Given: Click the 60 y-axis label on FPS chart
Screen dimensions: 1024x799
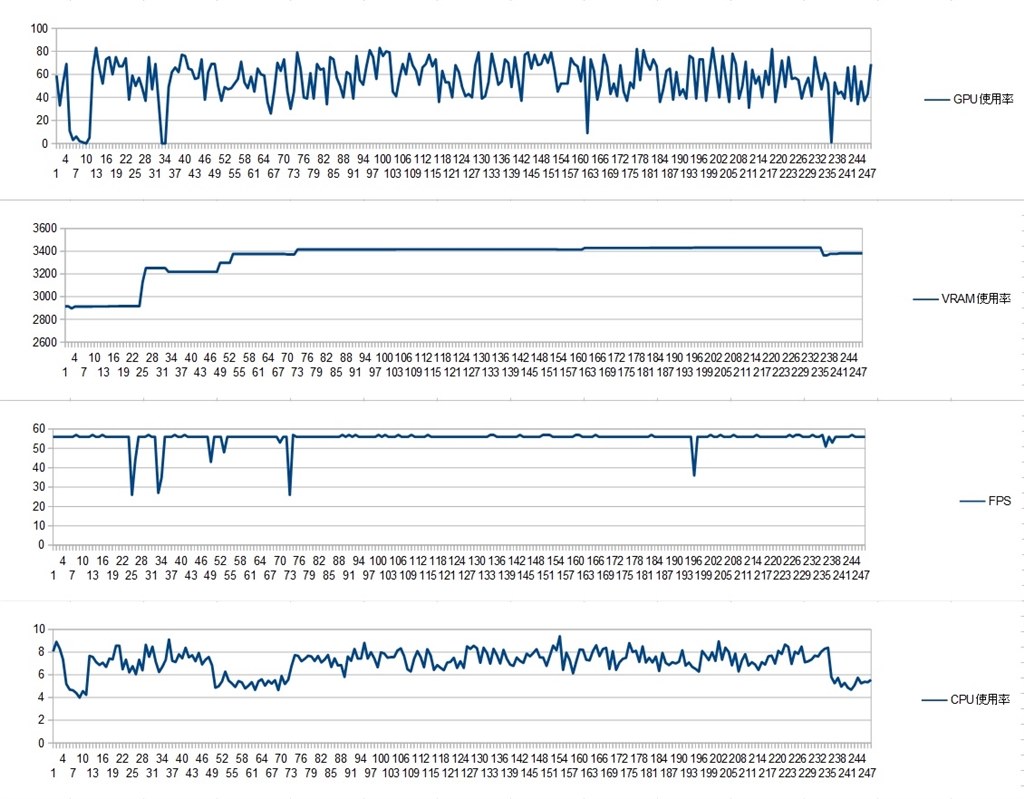Looking at the screenshot, I should 39,429.
